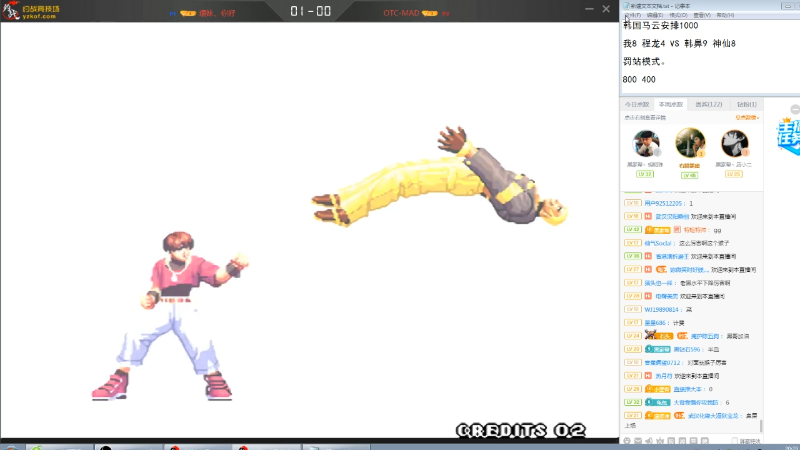The width and height of the screenshot is (800, 450).
Task: Click the crown icon in the chat toolbar
Action: pyautogui.click(x=660, y=441)
